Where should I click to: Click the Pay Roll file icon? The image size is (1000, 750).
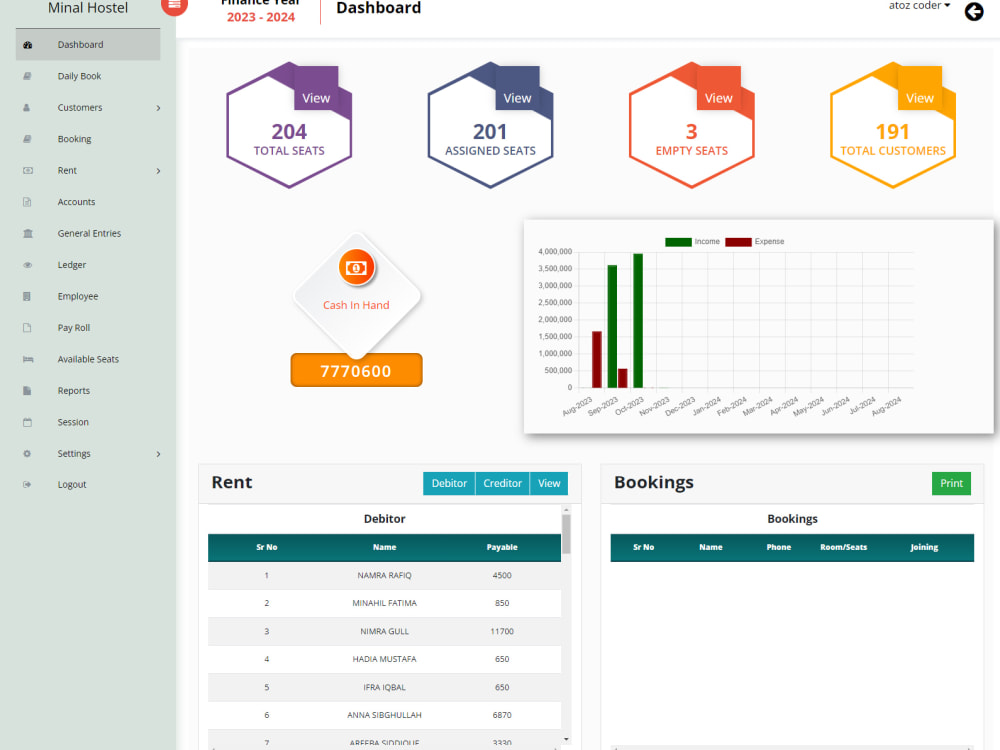[x=27, y=328]
